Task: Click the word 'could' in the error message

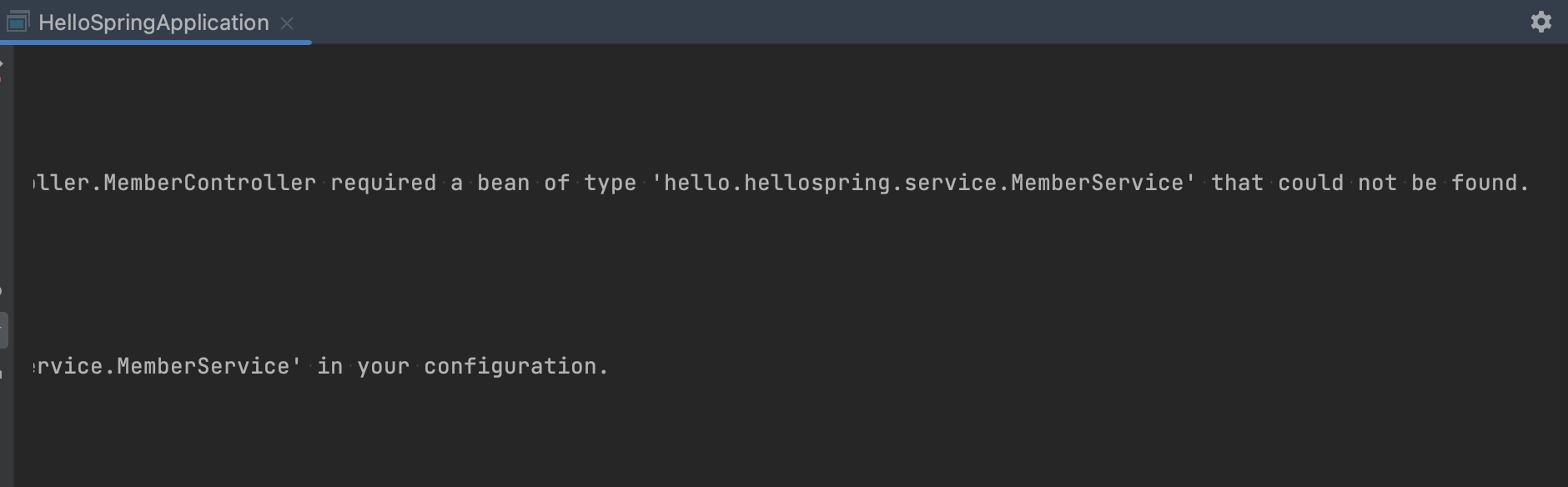Action: (1310, 183)
